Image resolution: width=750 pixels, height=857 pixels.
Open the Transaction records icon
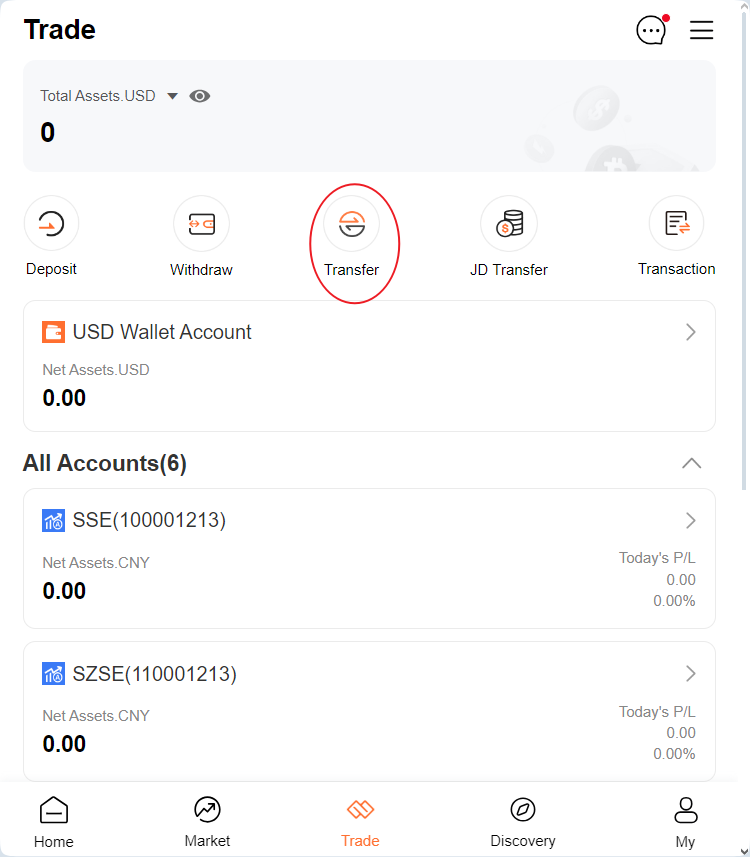click(677, 224)
